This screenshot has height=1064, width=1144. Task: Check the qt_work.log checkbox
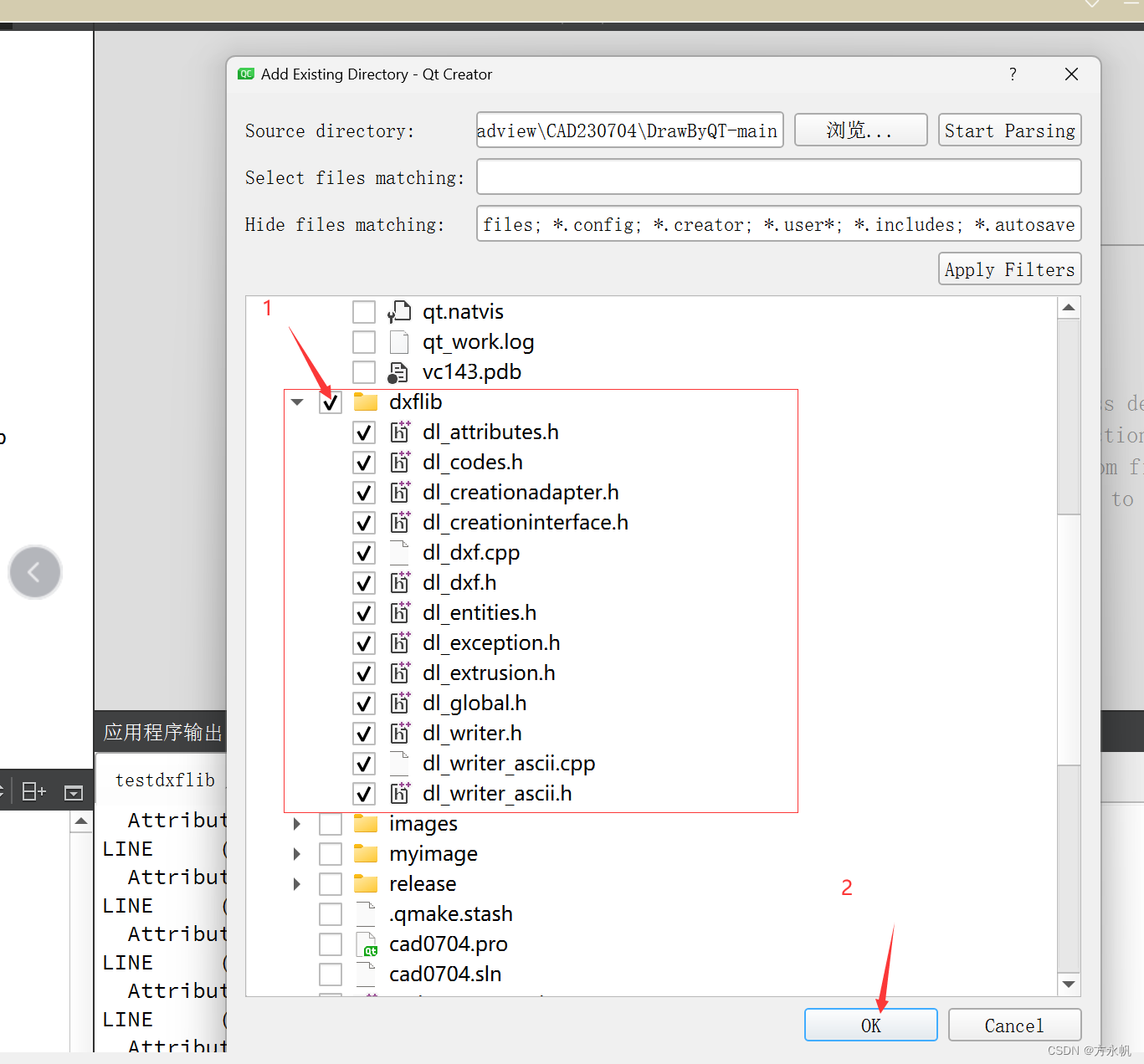point(364,342)
